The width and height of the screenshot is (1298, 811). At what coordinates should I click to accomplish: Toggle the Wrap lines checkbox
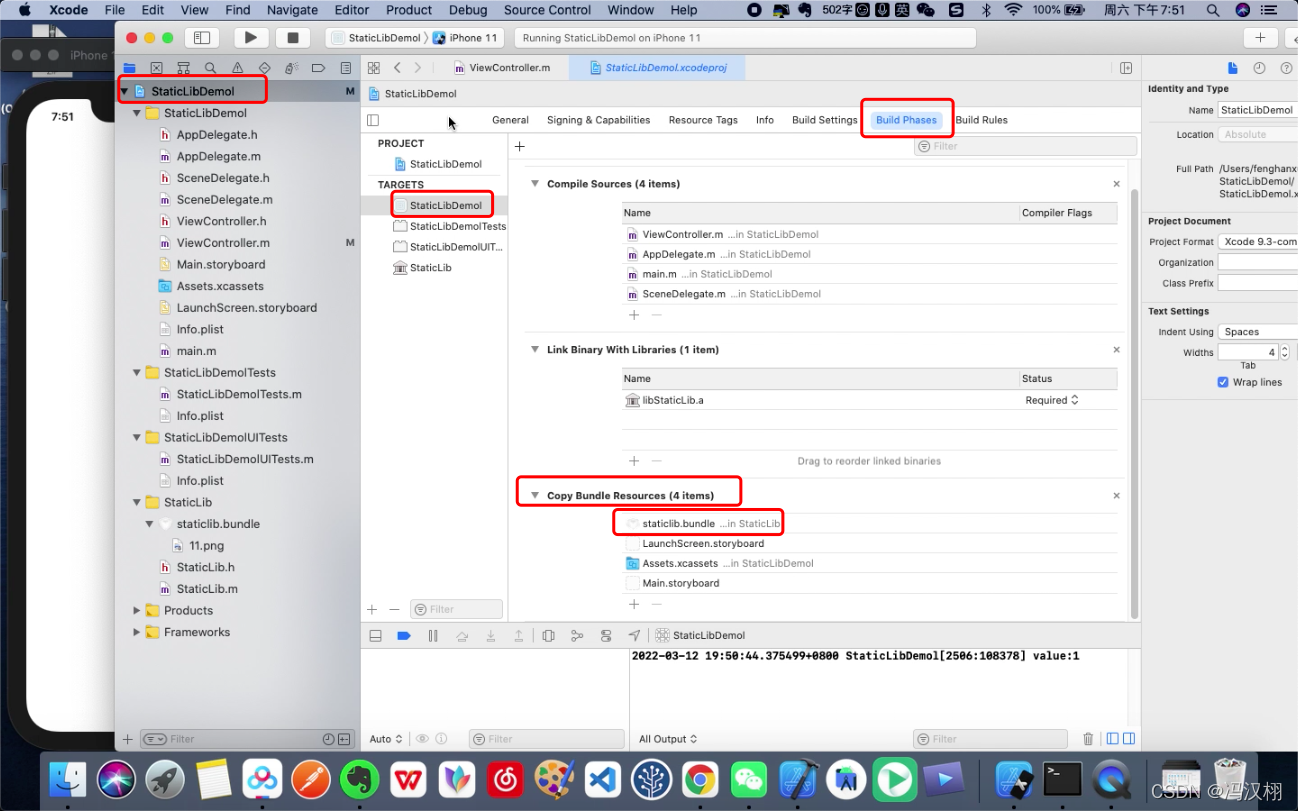point(1223,382)
